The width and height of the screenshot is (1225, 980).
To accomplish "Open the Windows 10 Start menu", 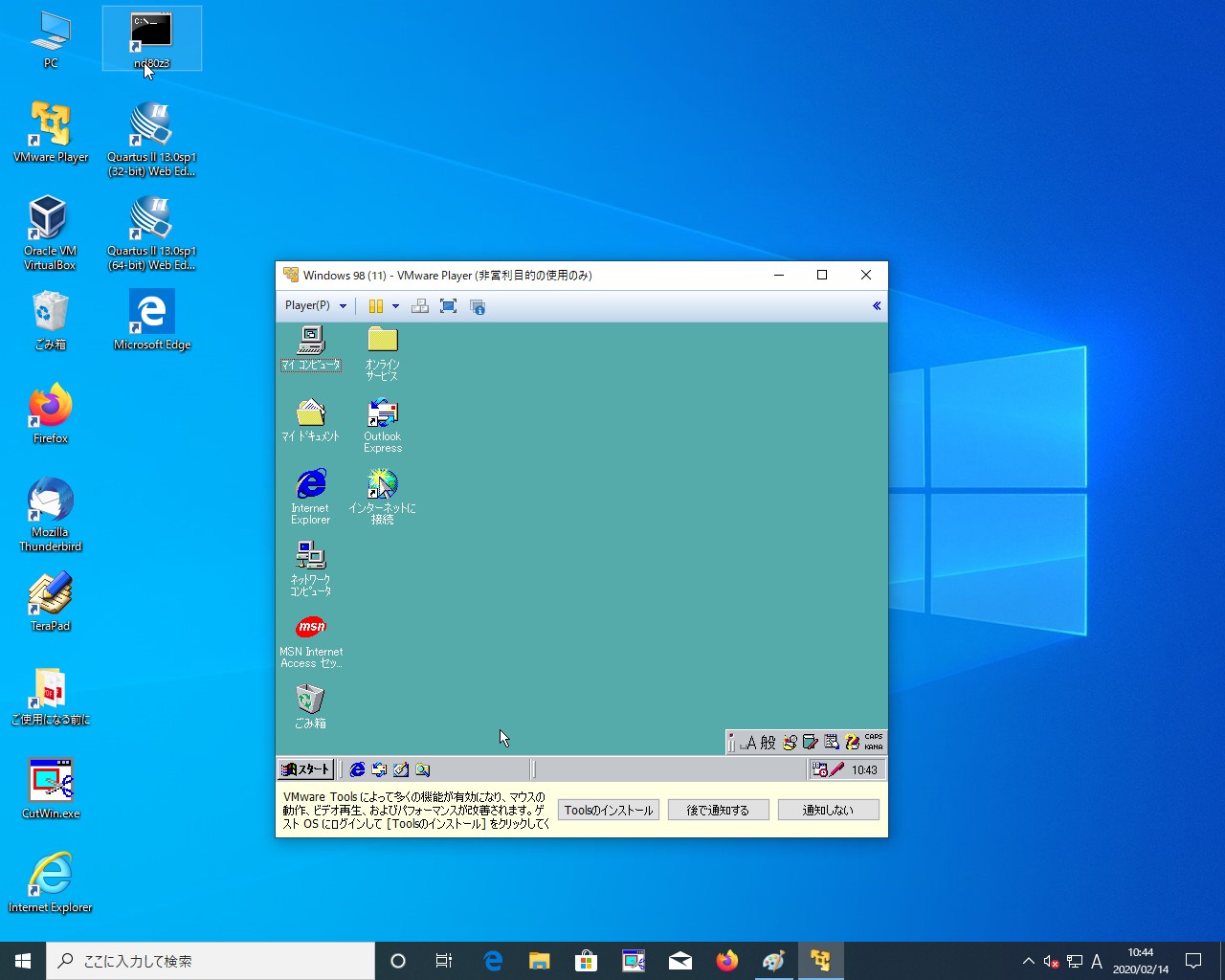I will click(23, 961).
